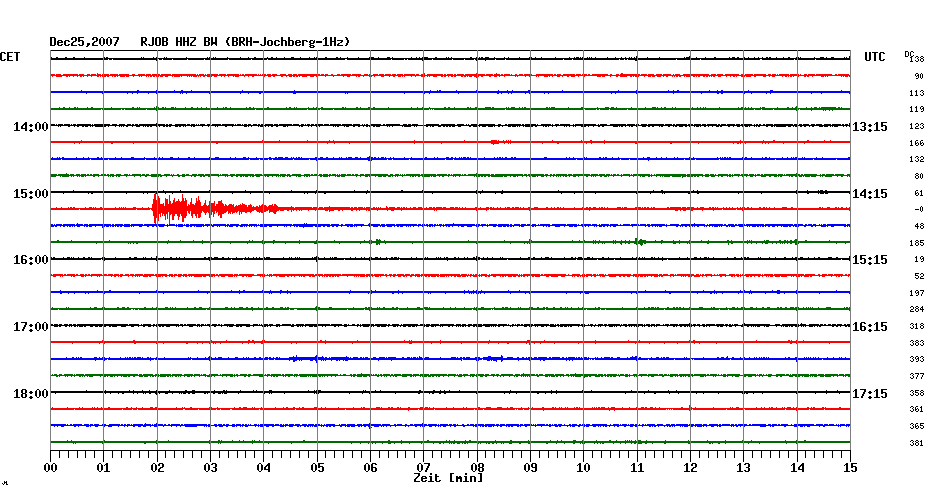
Task: Select the station title RJOB HHZ BW
Action: click(179, 42)
